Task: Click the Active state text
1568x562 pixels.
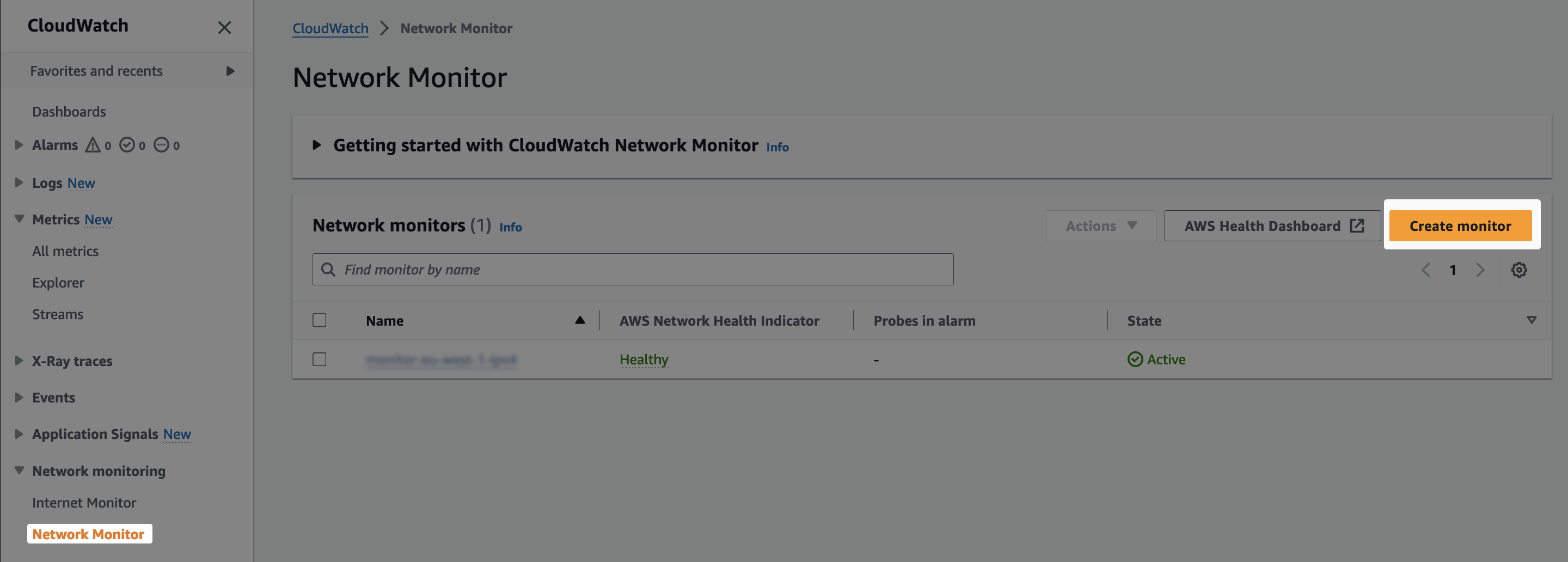Action: pyautogui.click(x=1166, y=360)
